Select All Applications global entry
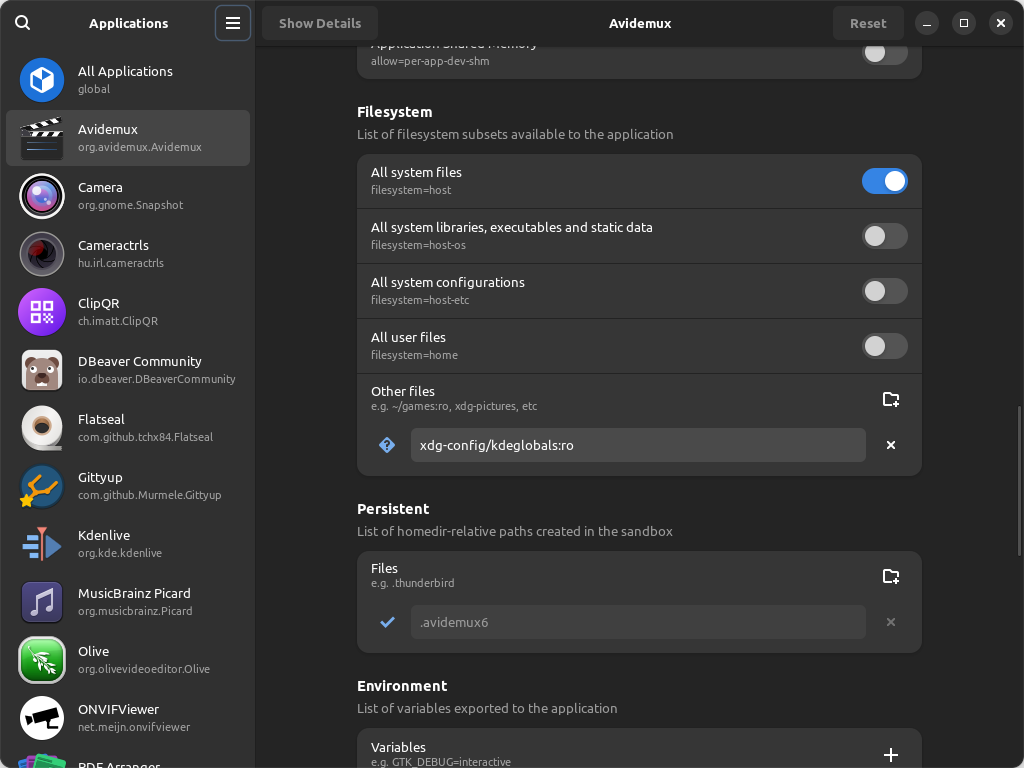 coord(128,80)
